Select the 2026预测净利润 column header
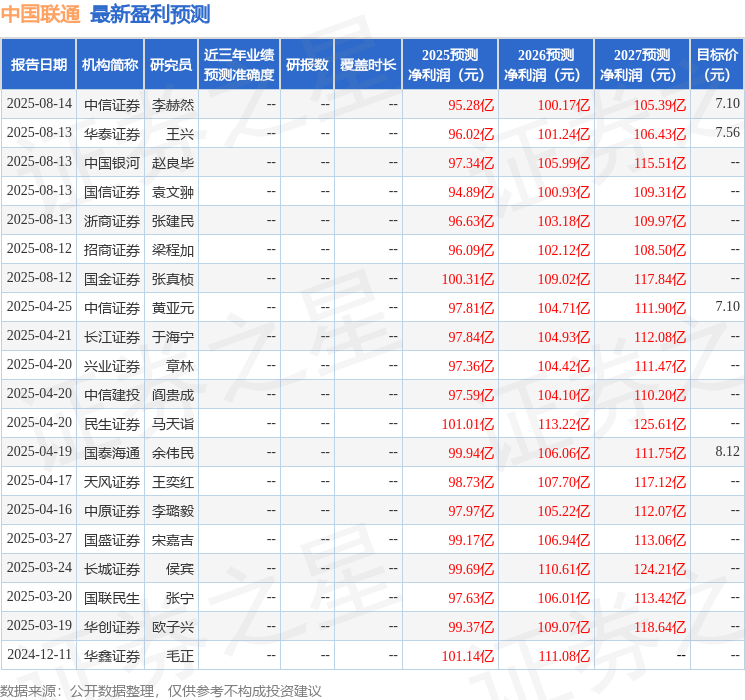This screenshot has width=745, height=700. coord(546,65)
